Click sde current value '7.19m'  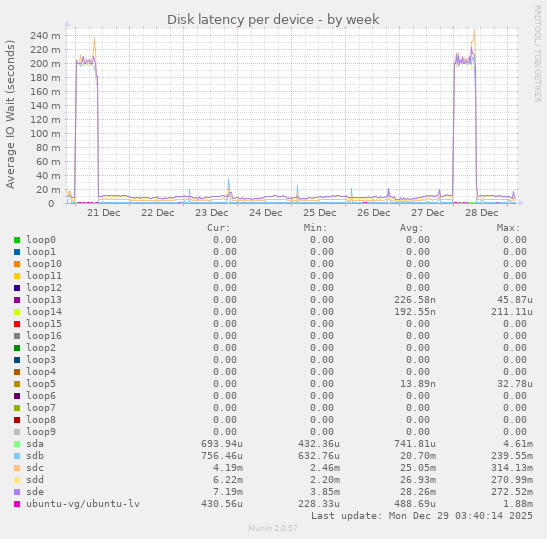point(228,492)
